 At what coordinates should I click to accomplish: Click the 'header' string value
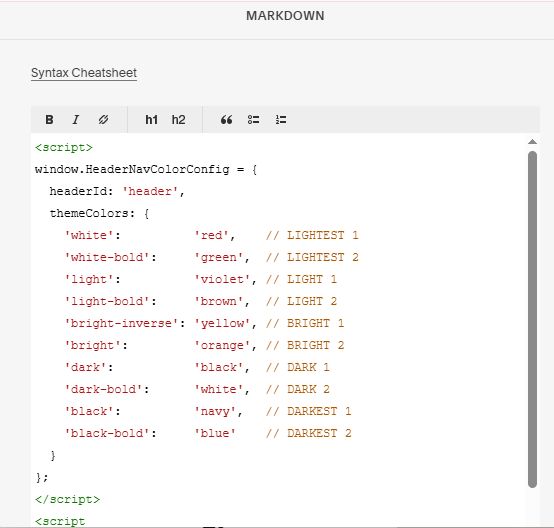150,192
